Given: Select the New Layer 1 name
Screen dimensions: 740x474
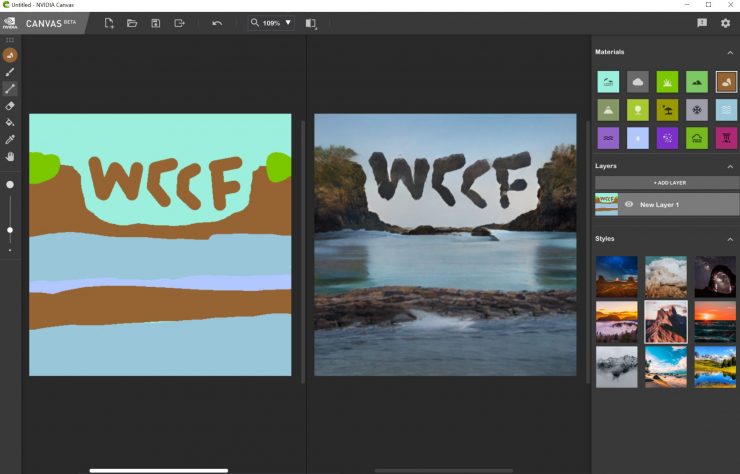Looking at the screenshot, I should [x=659, y=204].
